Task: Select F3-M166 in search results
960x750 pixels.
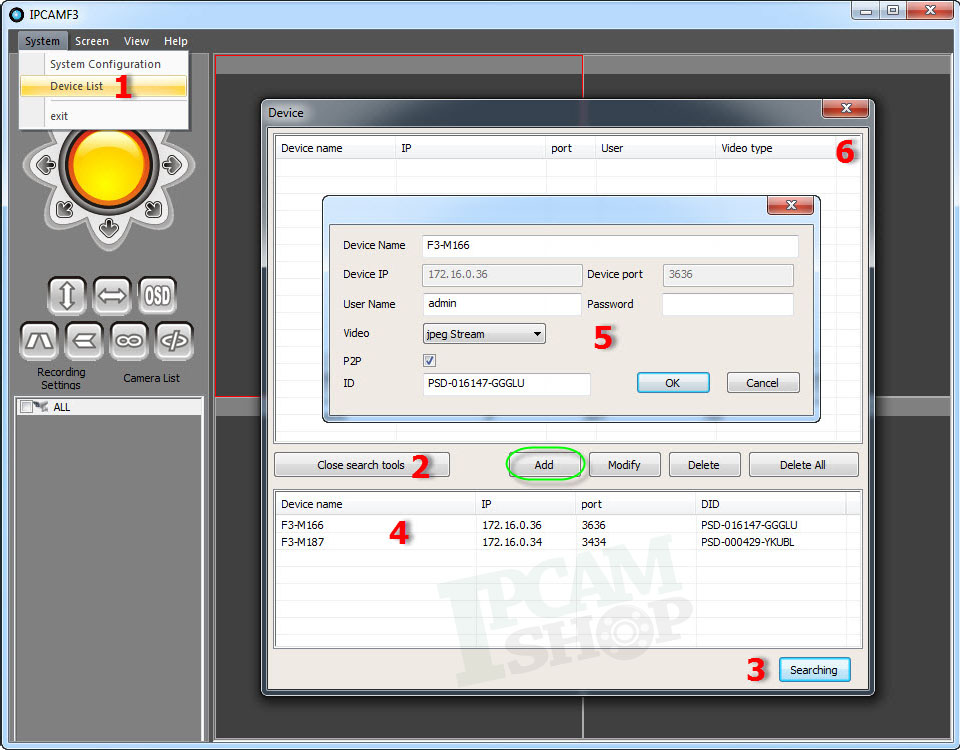Action: click(302, 525)
